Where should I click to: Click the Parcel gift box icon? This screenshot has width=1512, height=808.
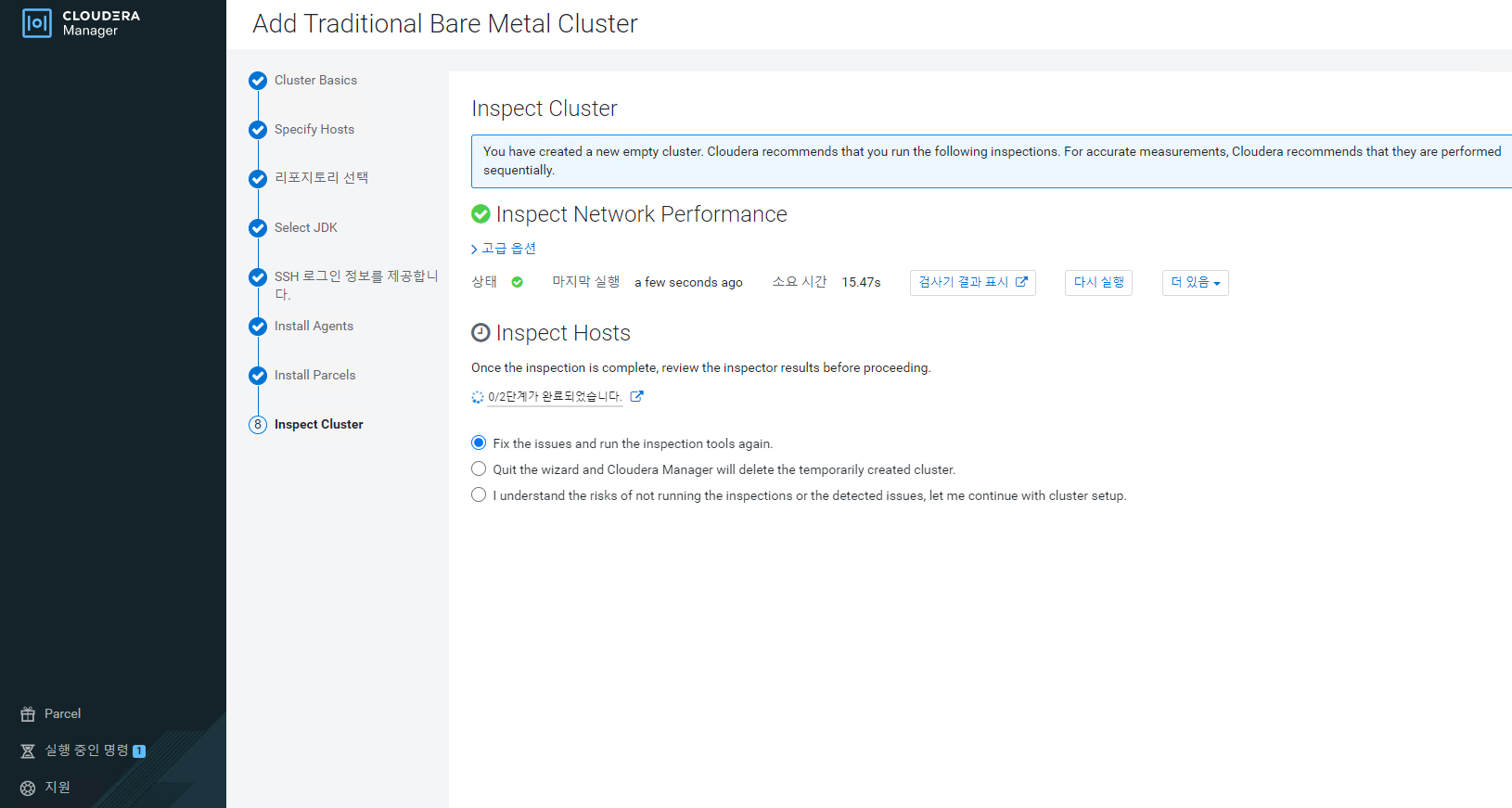pos(28,714)
